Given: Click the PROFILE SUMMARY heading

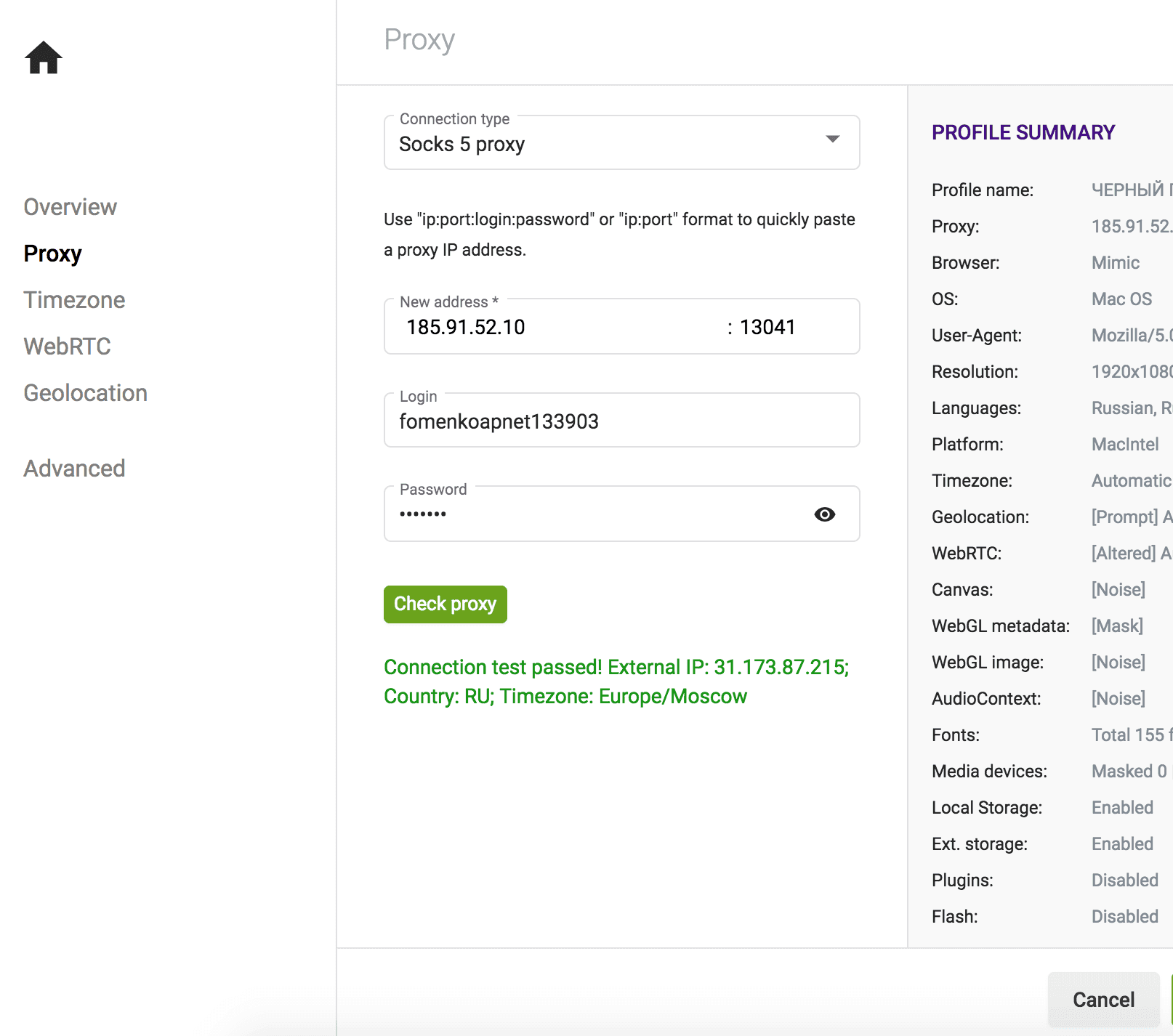Looking at the screenshot, I should coord(1022,132).
